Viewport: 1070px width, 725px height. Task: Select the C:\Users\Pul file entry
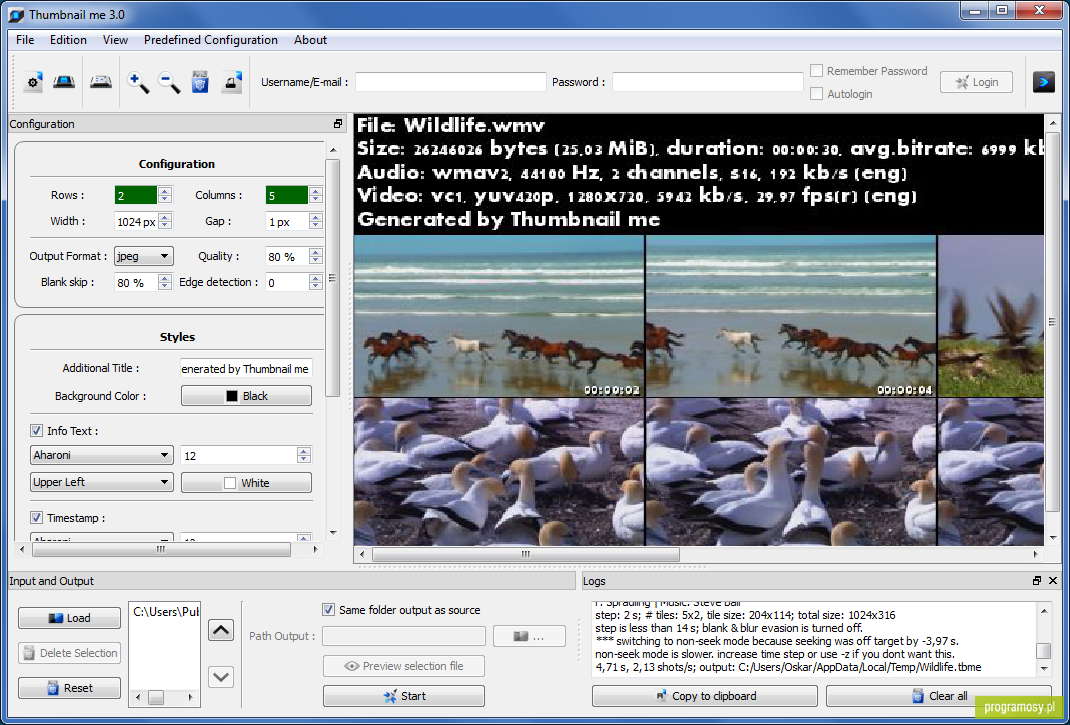tap(166, 612)
